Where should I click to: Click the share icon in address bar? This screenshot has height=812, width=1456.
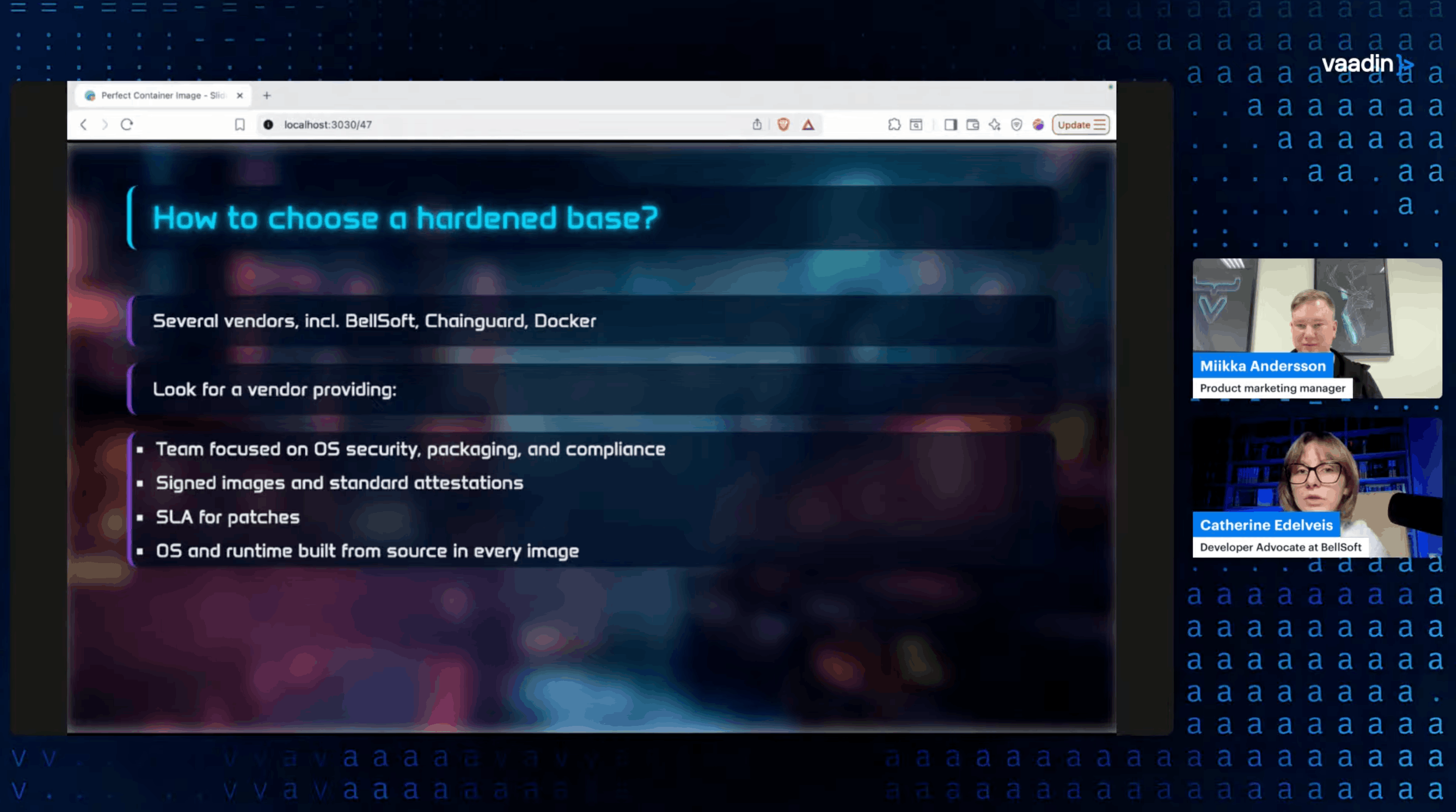point(757,124)
